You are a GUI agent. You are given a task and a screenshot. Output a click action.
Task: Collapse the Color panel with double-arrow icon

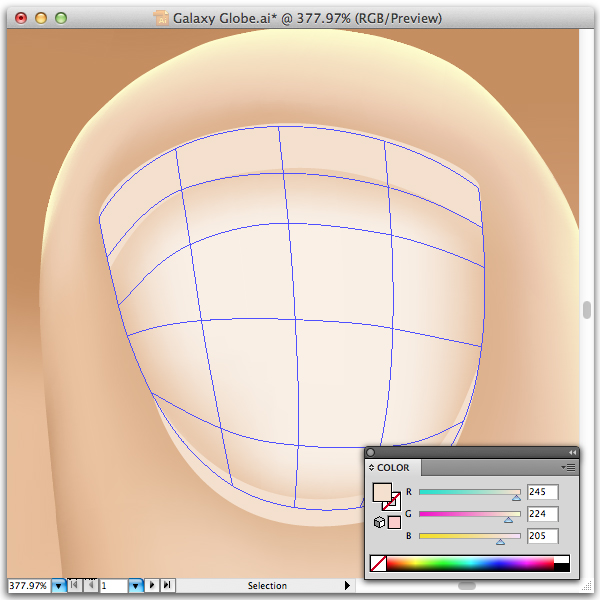572,453
